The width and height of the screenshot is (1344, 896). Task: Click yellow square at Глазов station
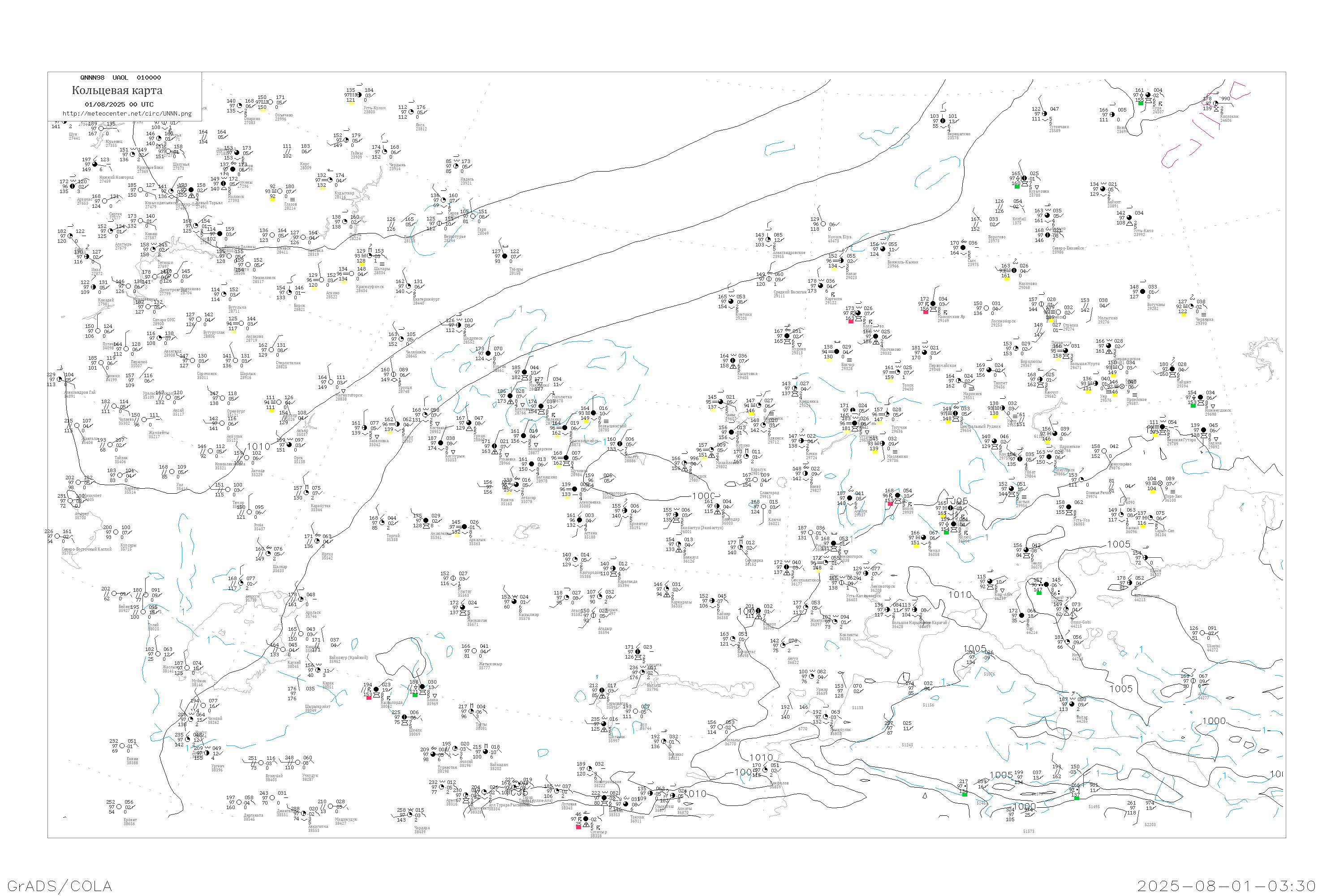click(272, 199)
